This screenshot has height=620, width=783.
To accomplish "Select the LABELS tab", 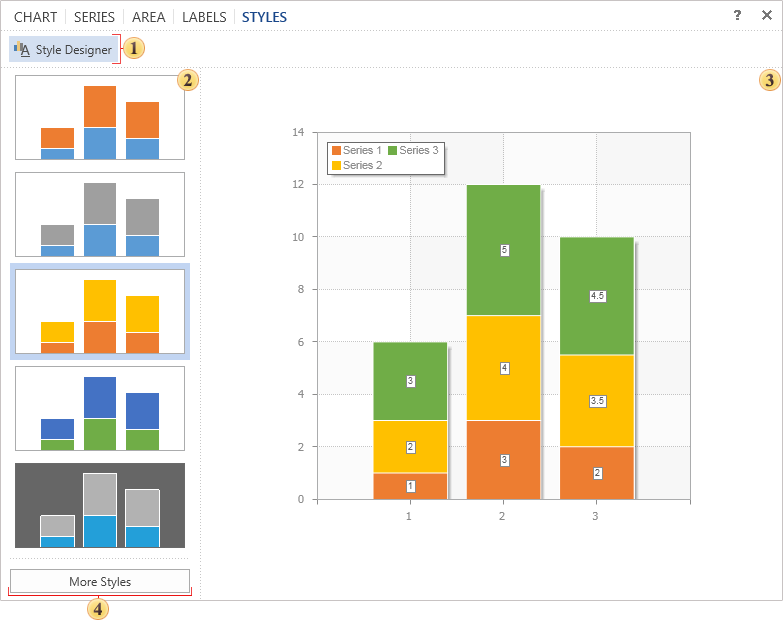I will [204, 17].
